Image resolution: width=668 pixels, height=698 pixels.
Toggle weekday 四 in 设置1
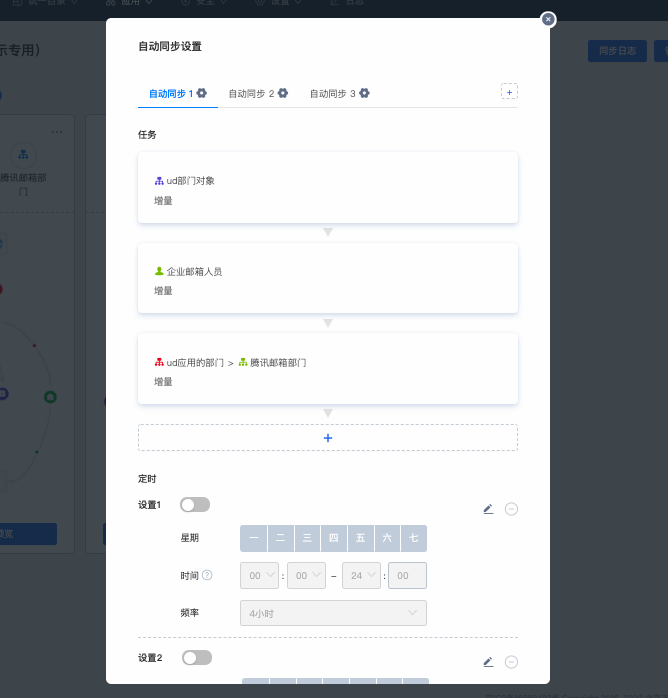pos(334,538)
